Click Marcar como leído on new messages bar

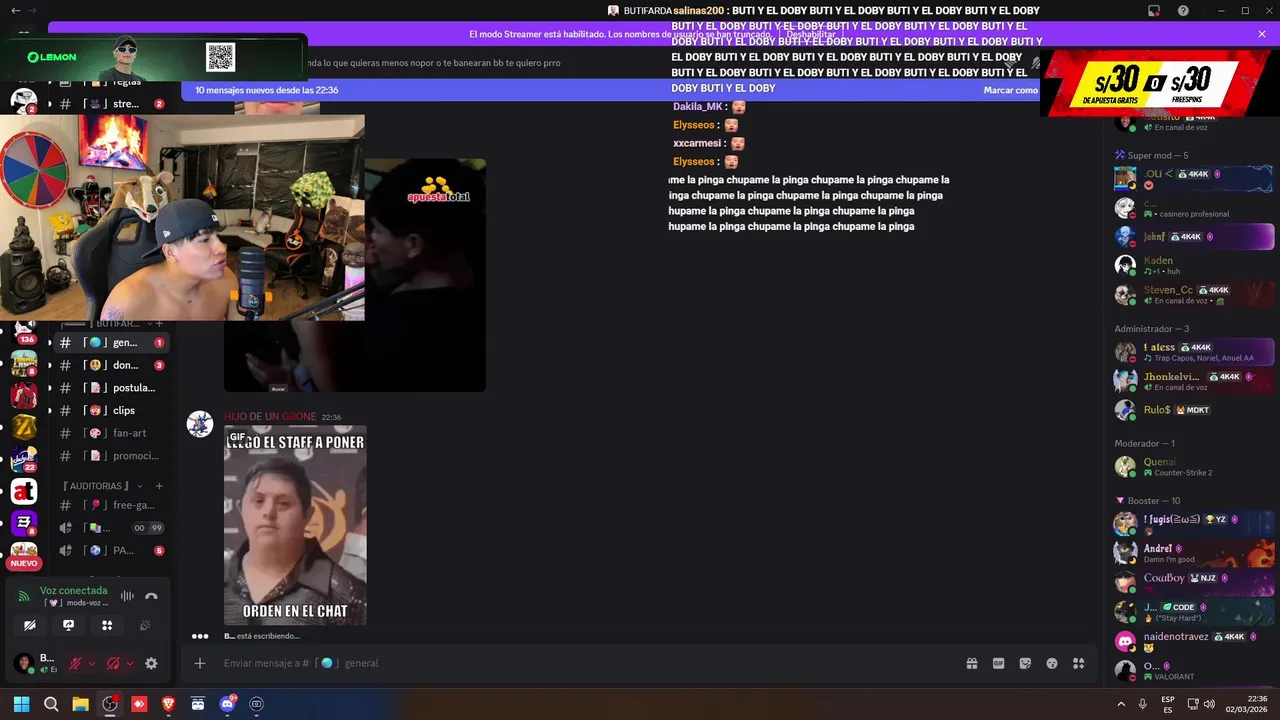click(1012, 90)
